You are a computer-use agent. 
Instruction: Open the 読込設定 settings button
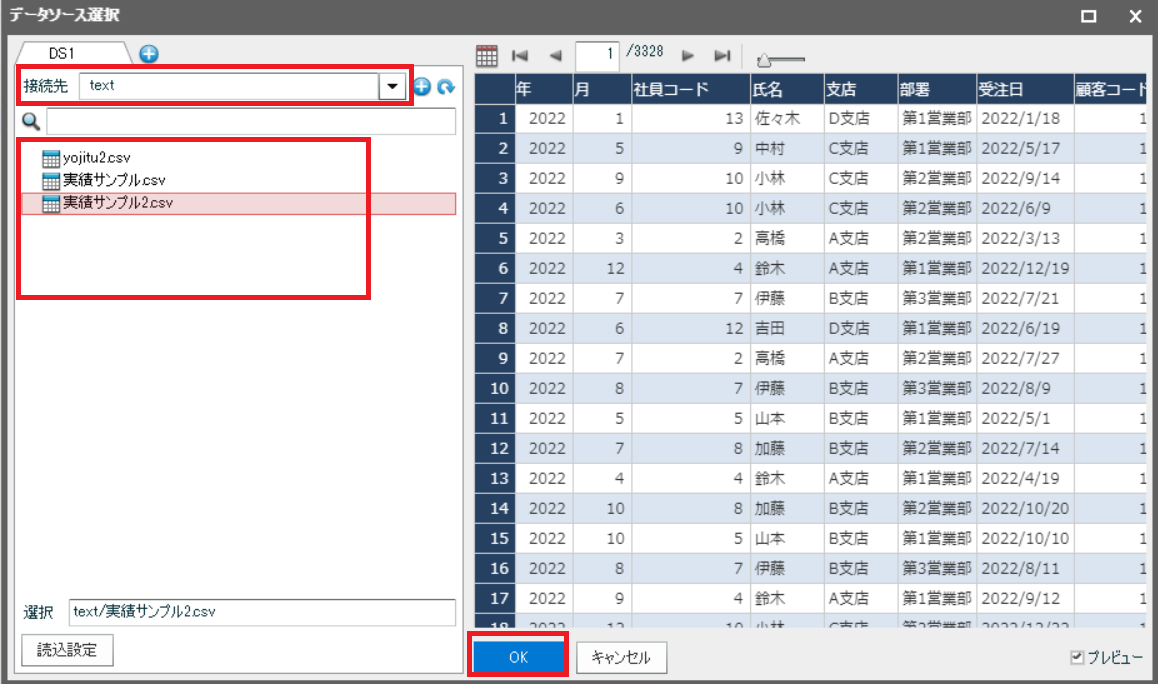67,650
